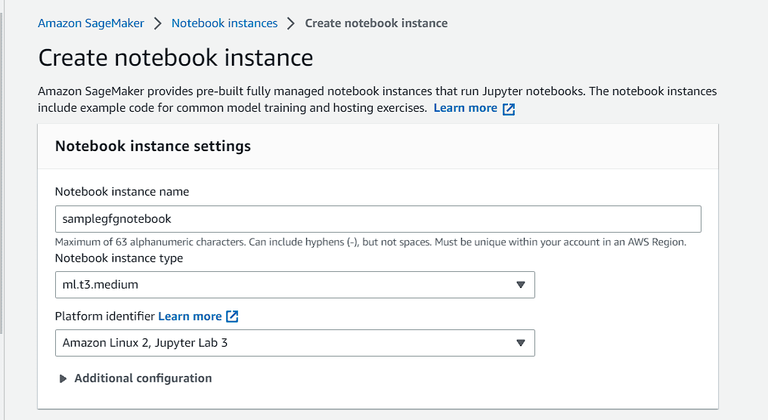Click the Notebook instance type label
The width and height of the screenshot is (768, 420).
tap(118, 258)
